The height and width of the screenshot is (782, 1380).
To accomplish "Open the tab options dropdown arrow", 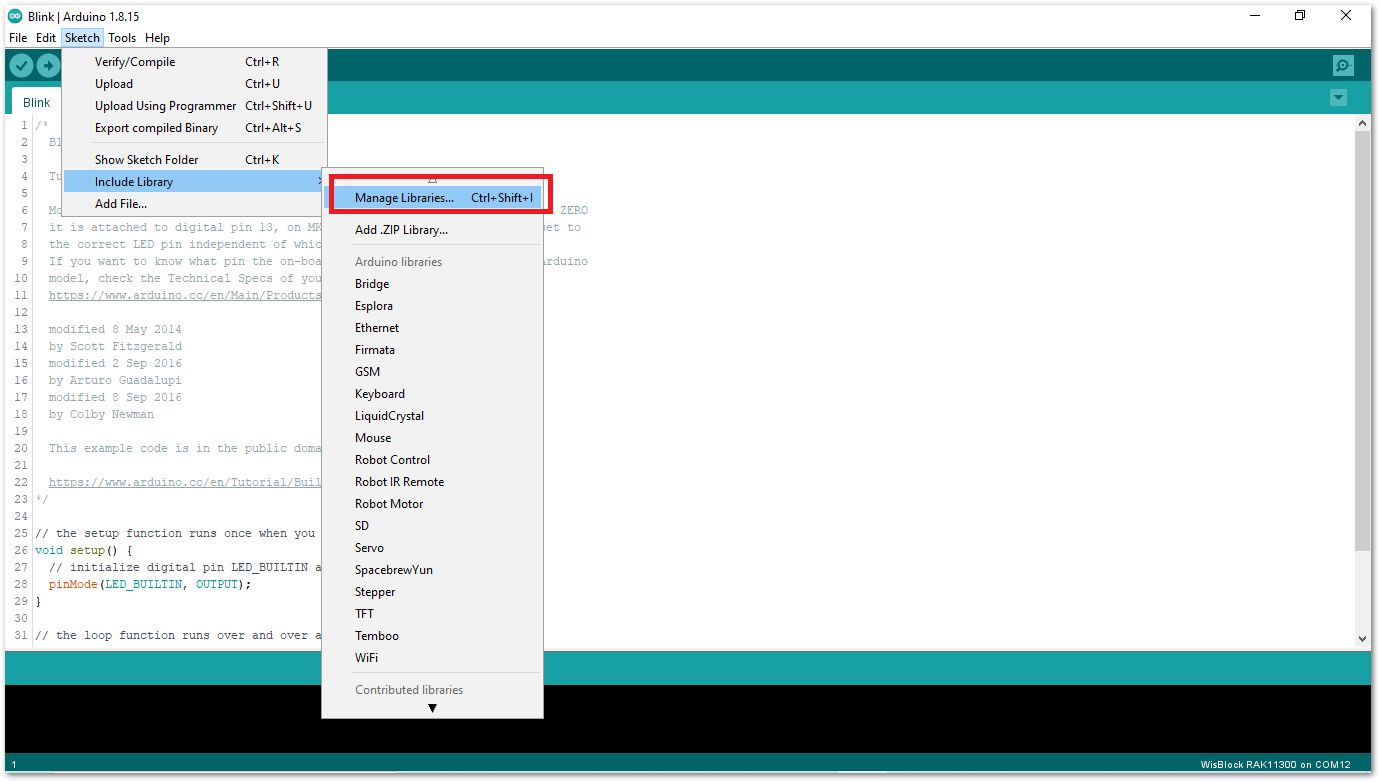I will click(1338, 98).
